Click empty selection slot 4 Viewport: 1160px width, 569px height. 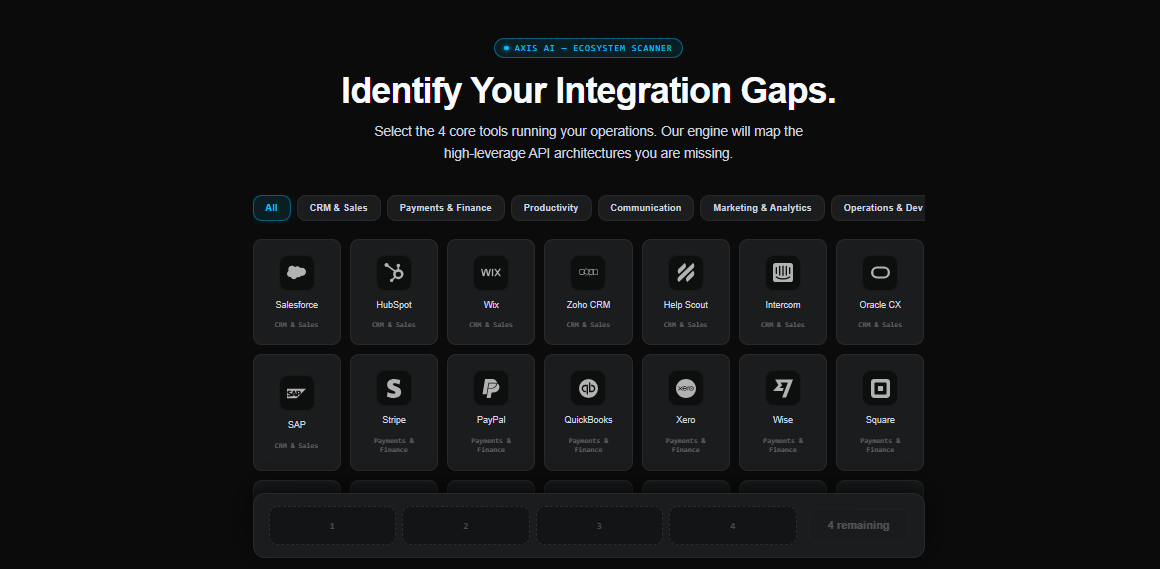click(733, 525)
